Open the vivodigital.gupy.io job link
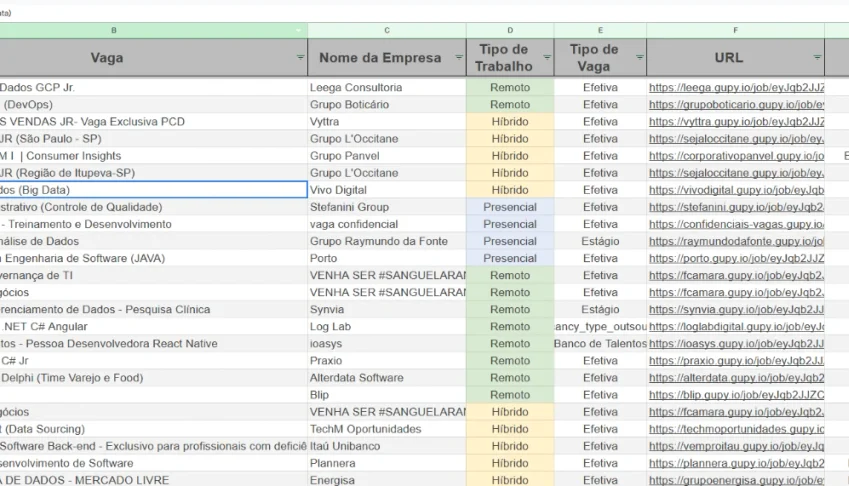 point(736,190)
